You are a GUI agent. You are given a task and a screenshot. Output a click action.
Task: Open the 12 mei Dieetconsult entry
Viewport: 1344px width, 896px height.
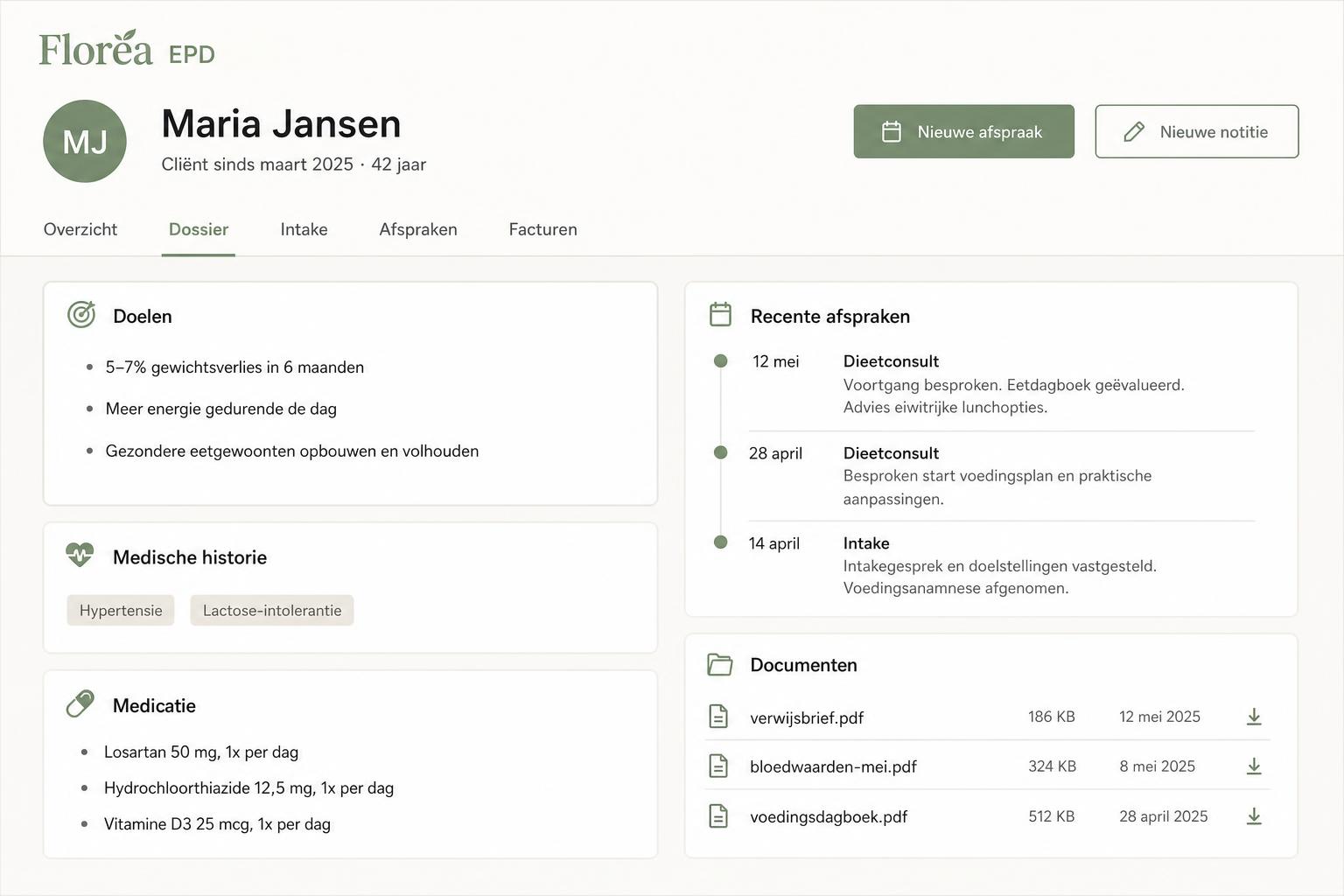coord(891,361)
